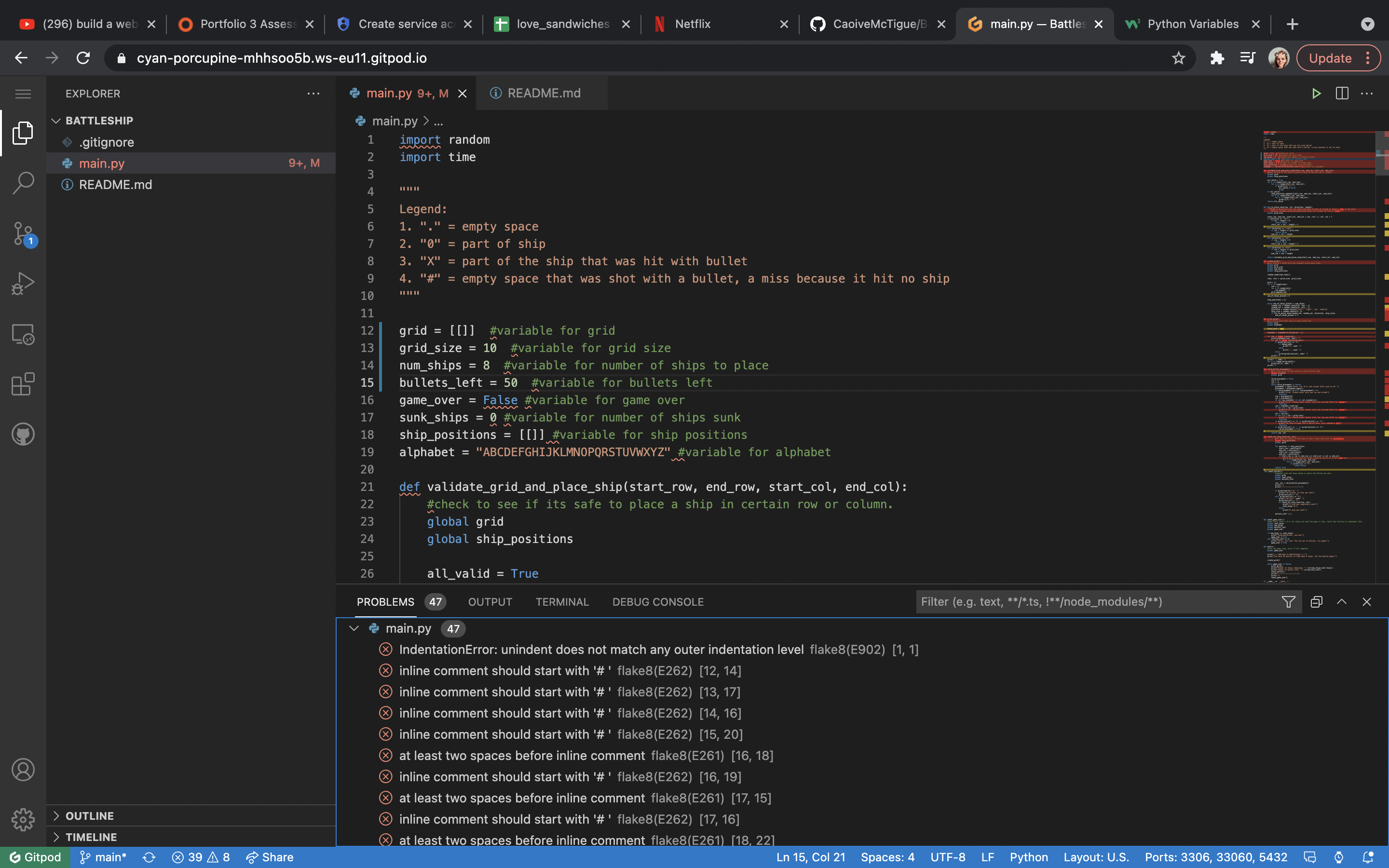Open the GitHub view in activity bar
1389x868 pixels.
point(23,434)
